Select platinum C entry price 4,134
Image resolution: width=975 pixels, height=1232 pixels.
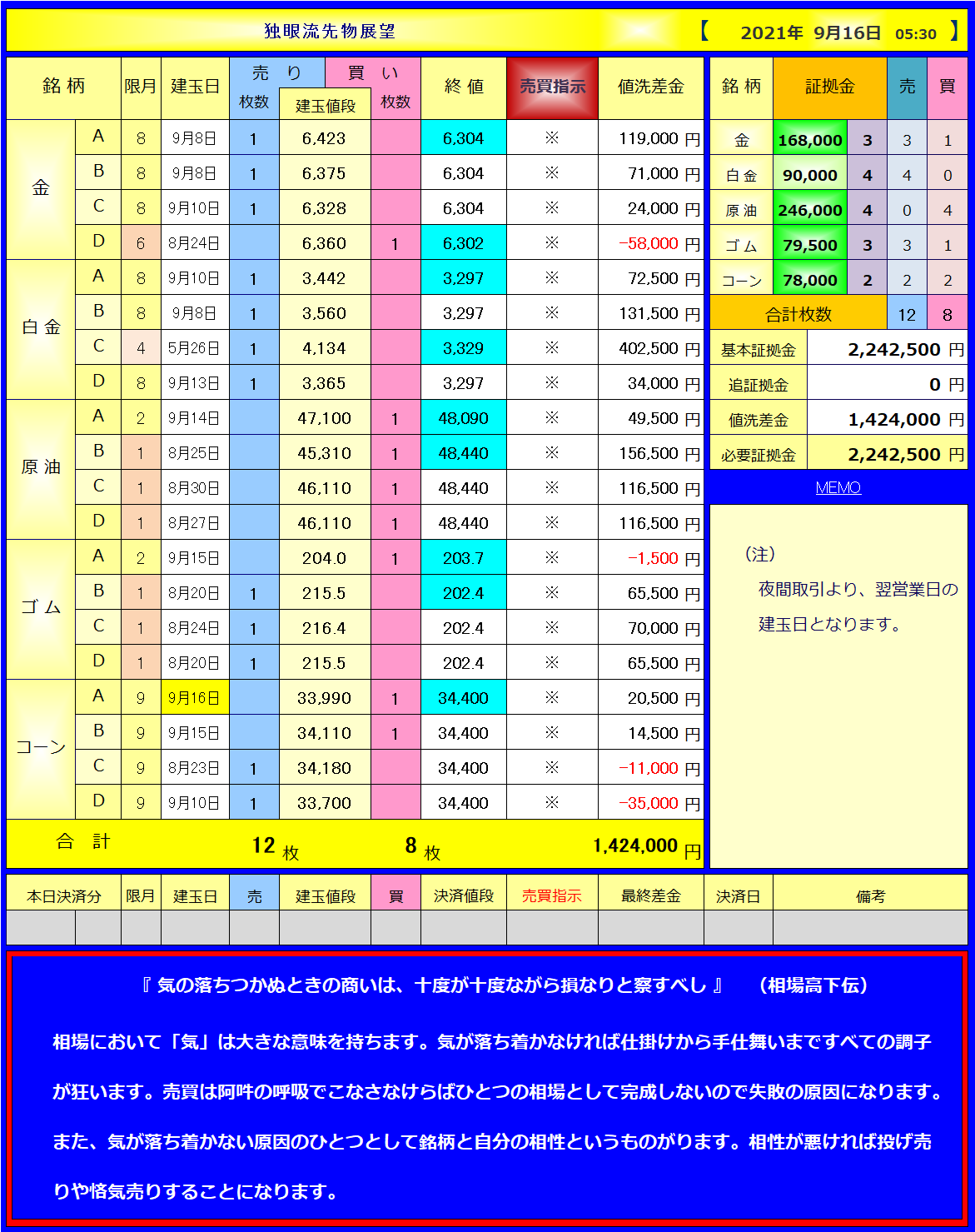pos(325,348)
